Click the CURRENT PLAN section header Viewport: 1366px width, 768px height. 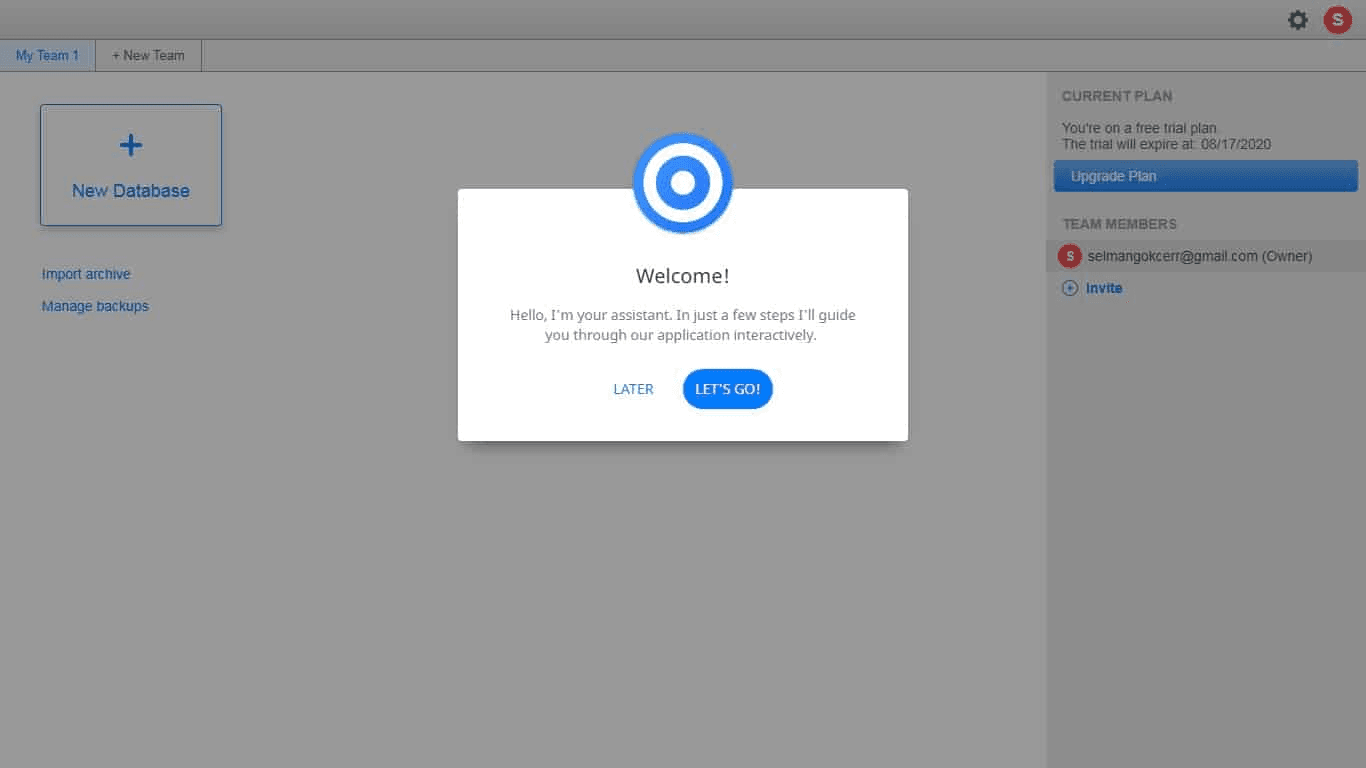pos(1117,96)
